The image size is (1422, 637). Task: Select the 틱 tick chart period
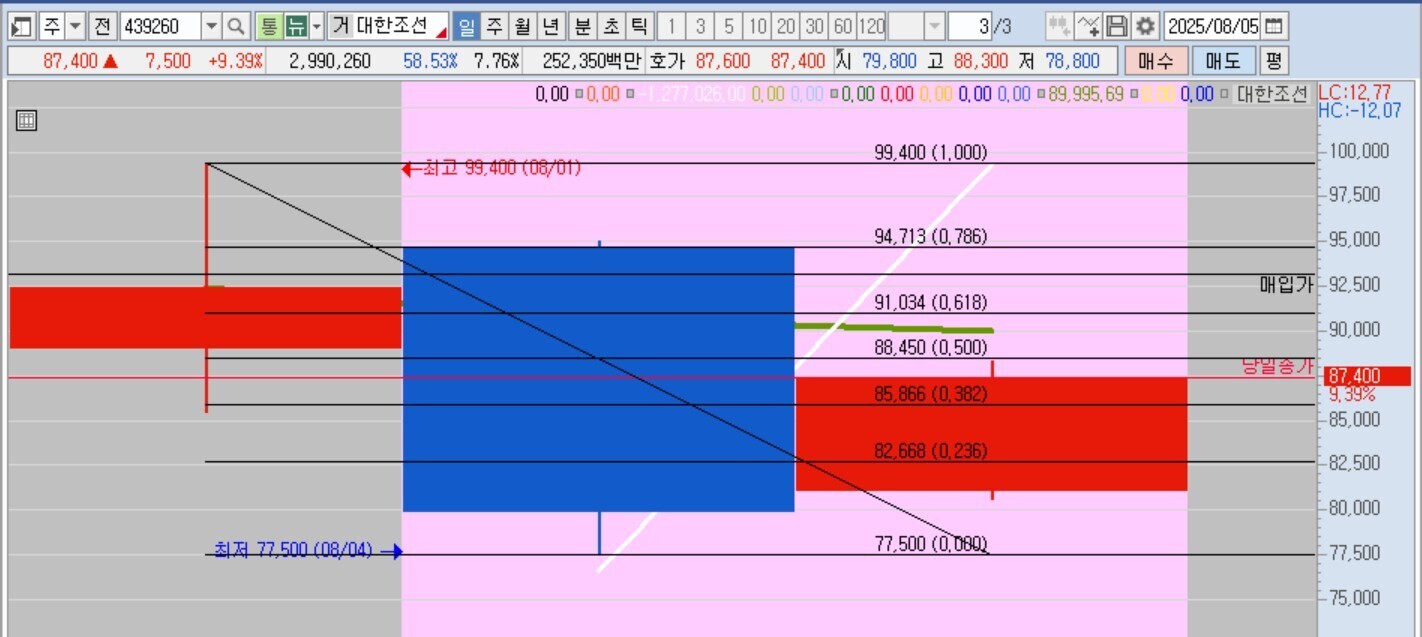[x=639, y=26]
